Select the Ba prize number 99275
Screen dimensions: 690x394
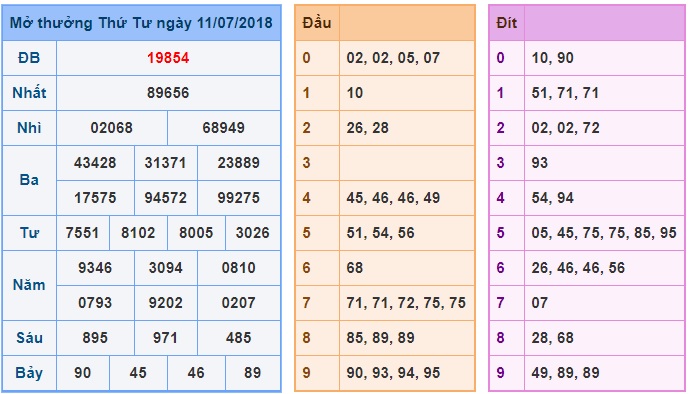point(239,198)
